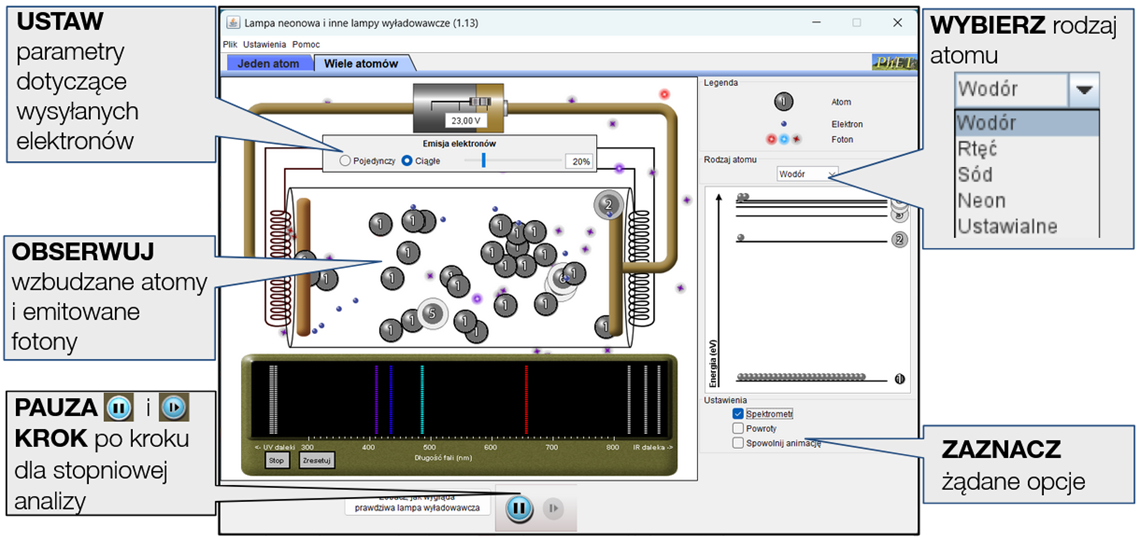
Task: Uncheck the Spektrometr checkbox
Action: click(x=739, y=414)
